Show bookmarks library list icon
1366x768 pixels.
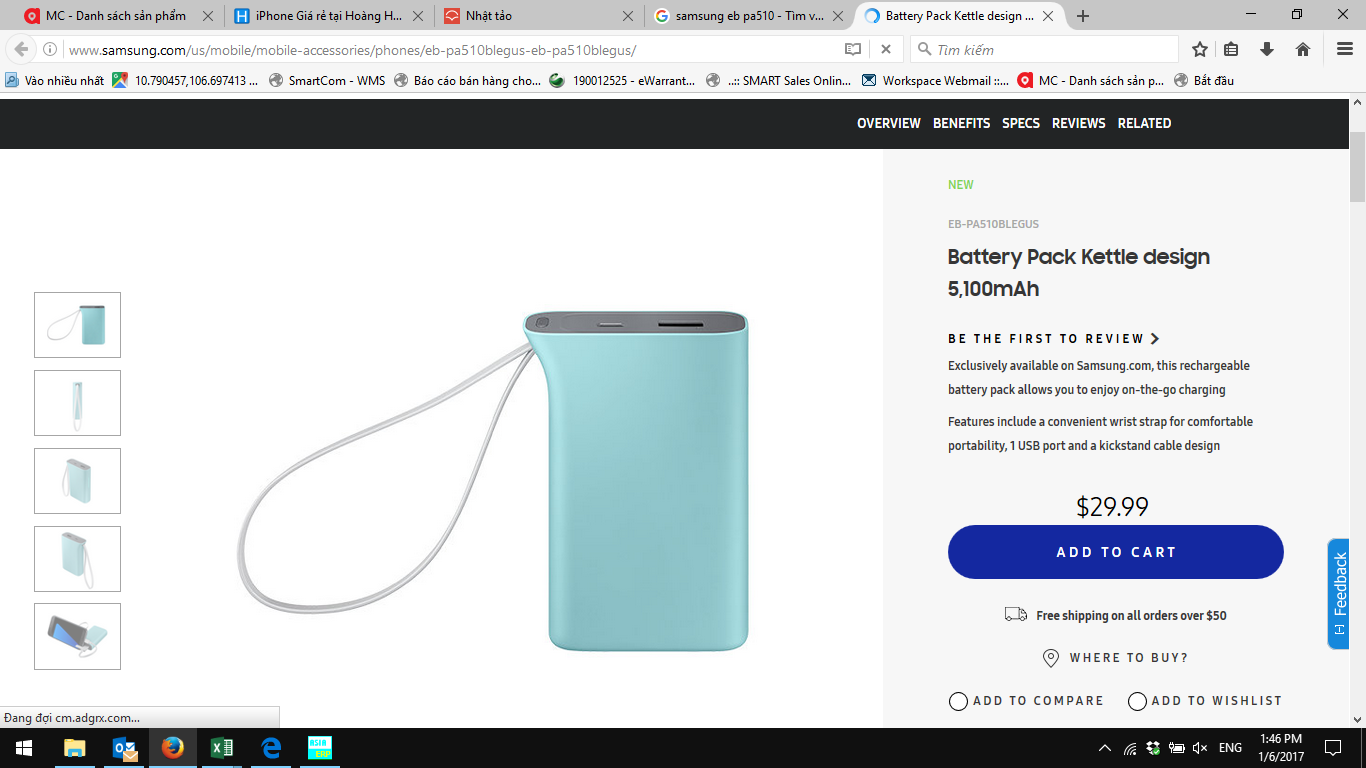[x=1232, y=49]
